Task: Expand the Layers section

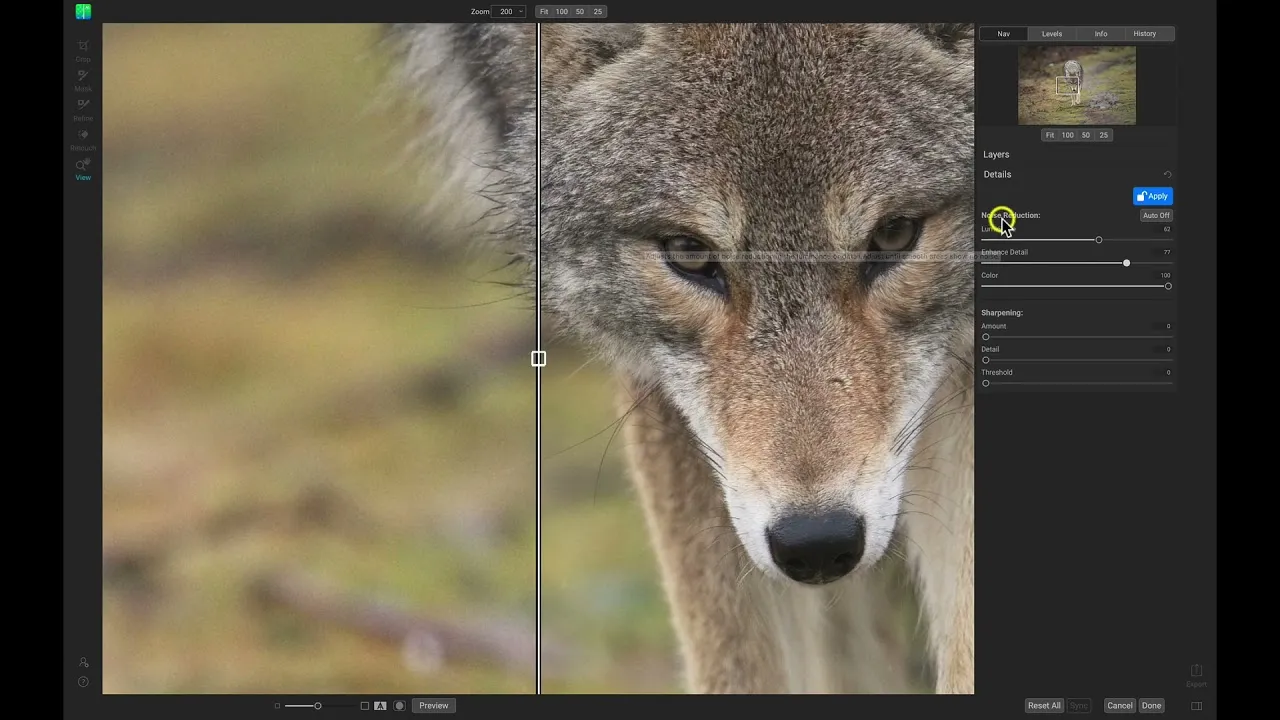Action: (x=996, y=155)
